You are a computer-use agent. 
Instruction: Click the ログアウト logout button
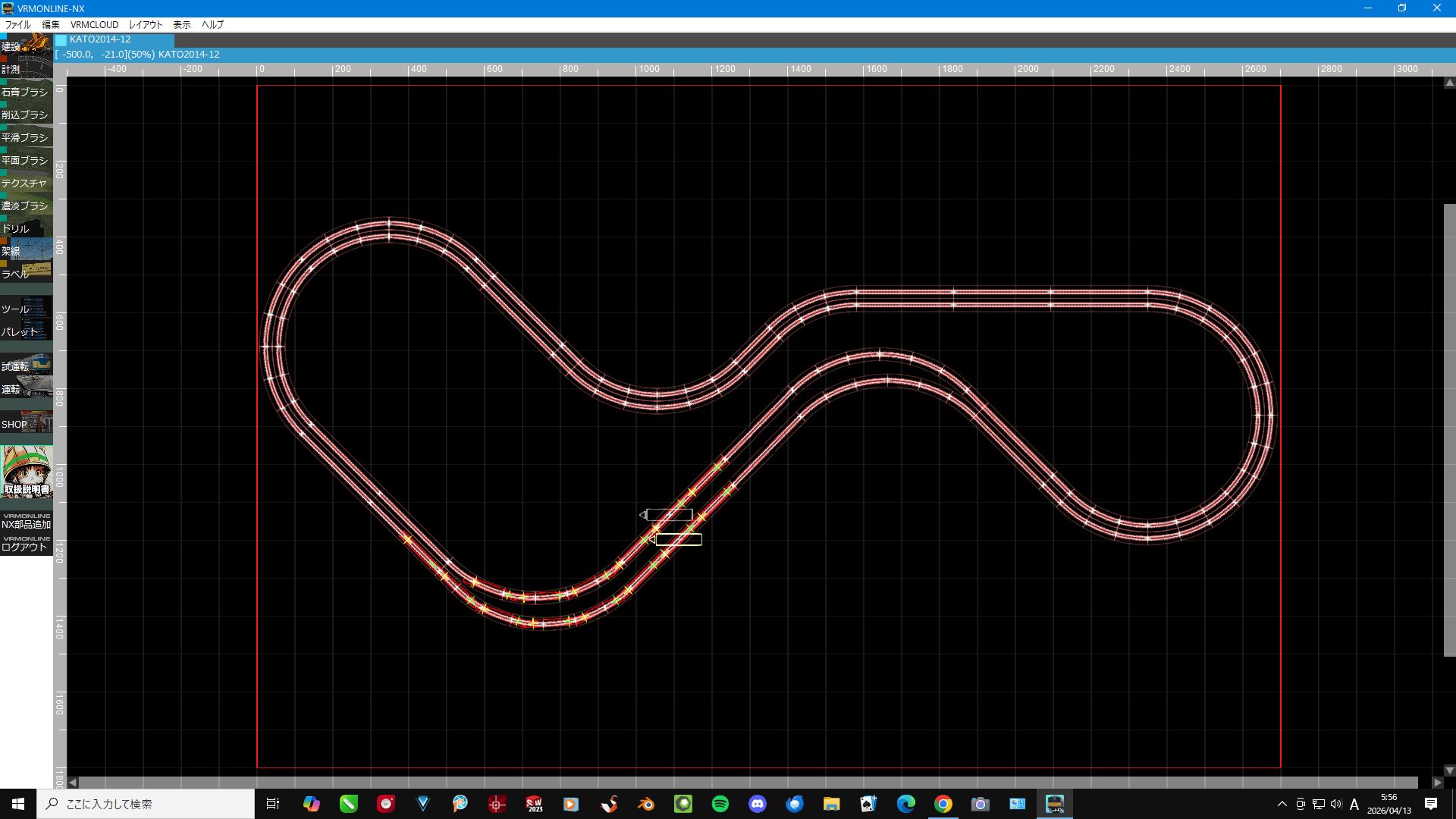(x=27, y=544)
